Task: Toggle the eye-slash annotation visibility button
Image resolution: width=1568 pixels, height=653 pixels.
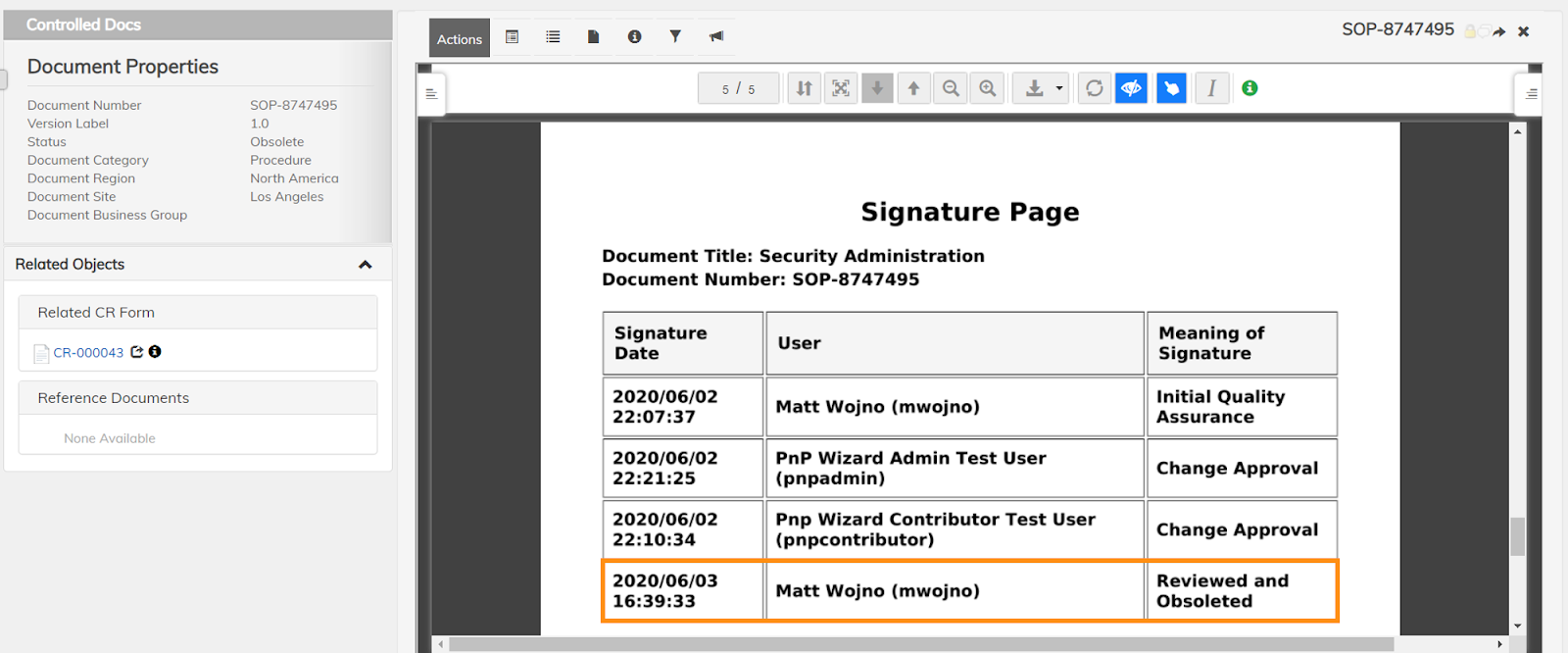Action: coord(1131,88)
